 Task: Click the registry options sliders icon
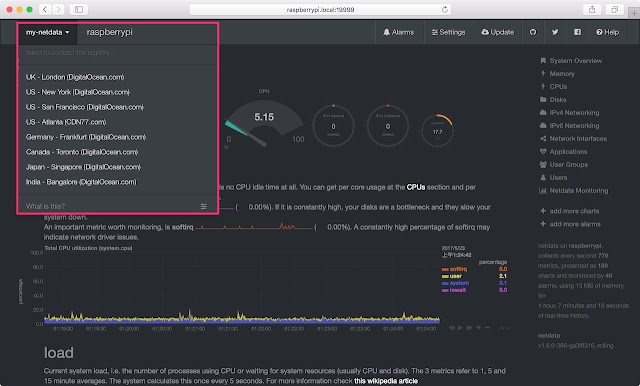pos(203,206)
